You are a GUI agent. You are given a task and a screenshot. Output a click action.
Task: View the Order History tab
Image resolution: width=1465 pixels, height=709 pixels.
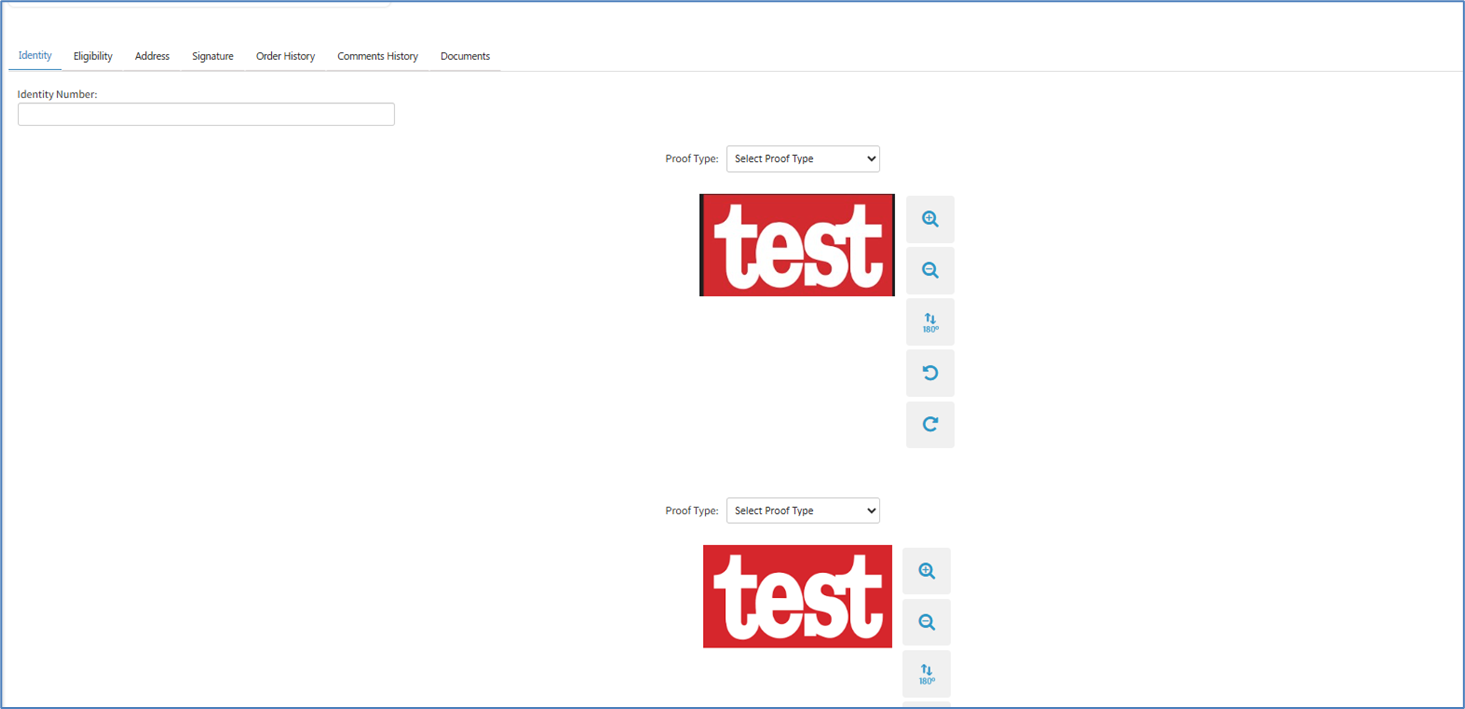[285, 56]
